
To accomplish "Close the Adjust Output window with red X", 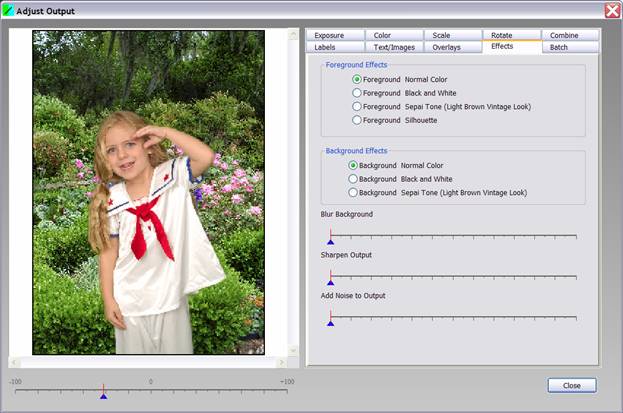I will point(612,10).
